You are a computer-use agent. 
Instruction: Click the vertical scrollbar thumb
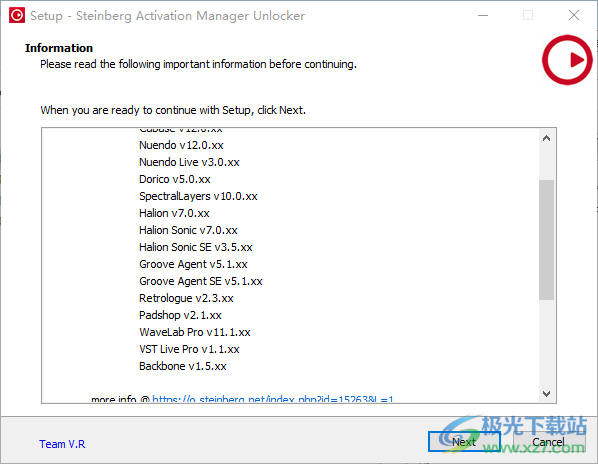tap(546, 240)
